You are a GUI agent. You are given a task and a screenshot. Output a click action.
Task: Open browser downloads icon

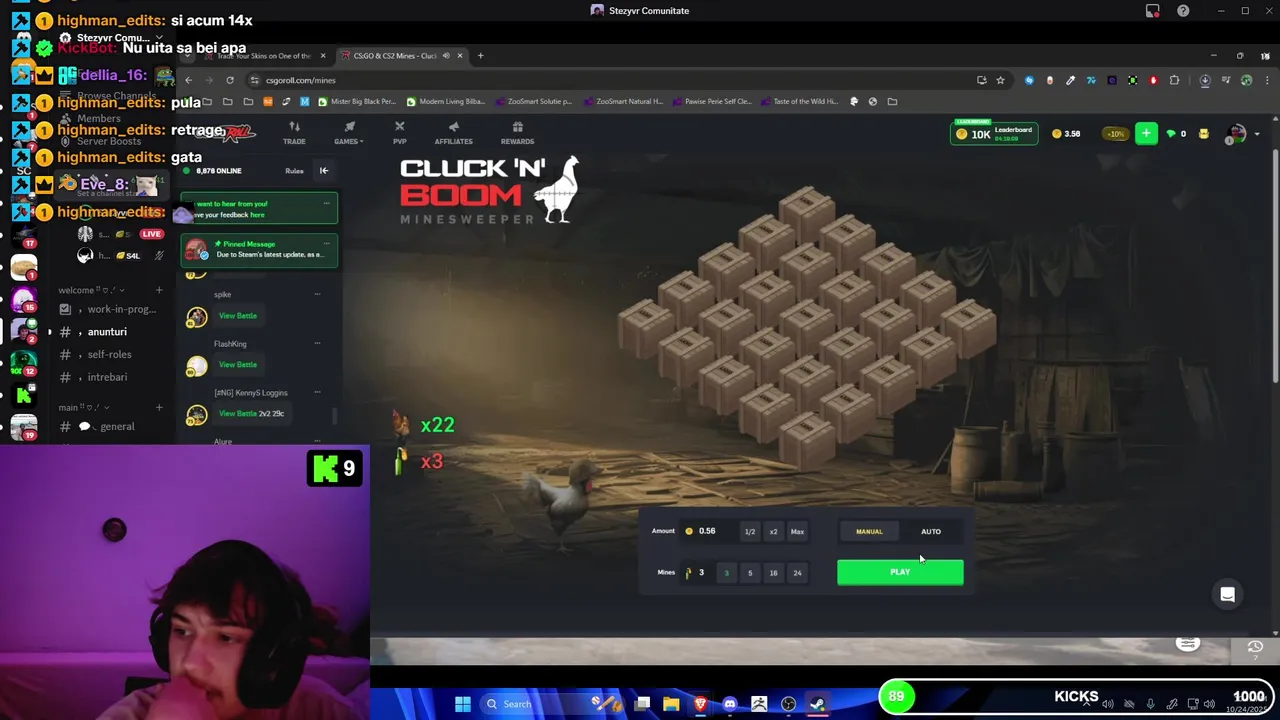click(1205, 80)
